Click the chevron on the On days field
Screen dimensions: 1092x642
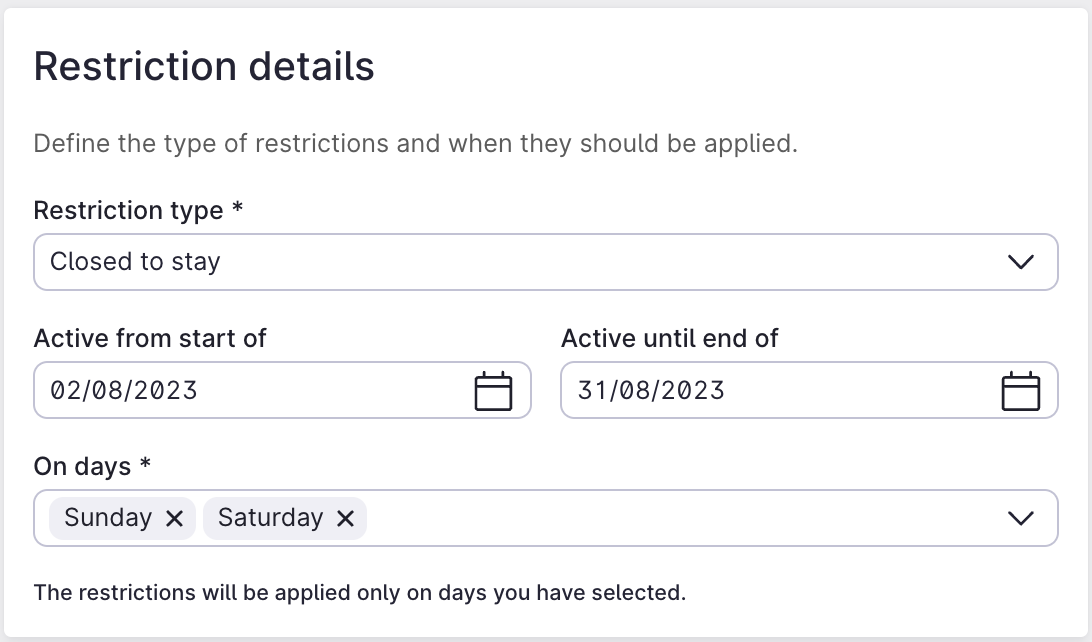tap(1021, 518)
